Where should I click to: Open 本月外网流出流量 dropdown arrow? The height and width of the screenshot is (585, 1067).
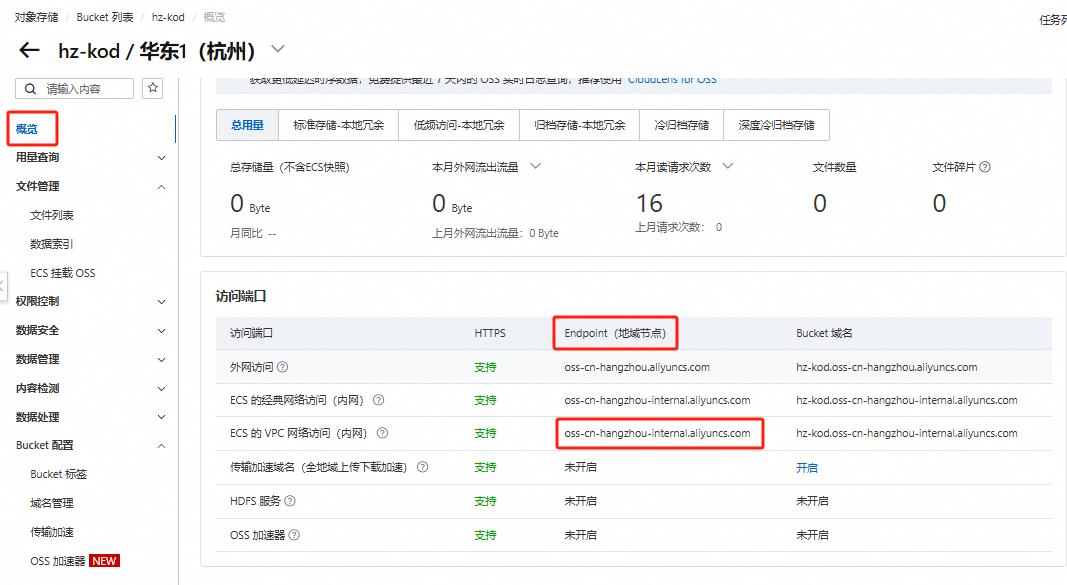pos(536,166)
